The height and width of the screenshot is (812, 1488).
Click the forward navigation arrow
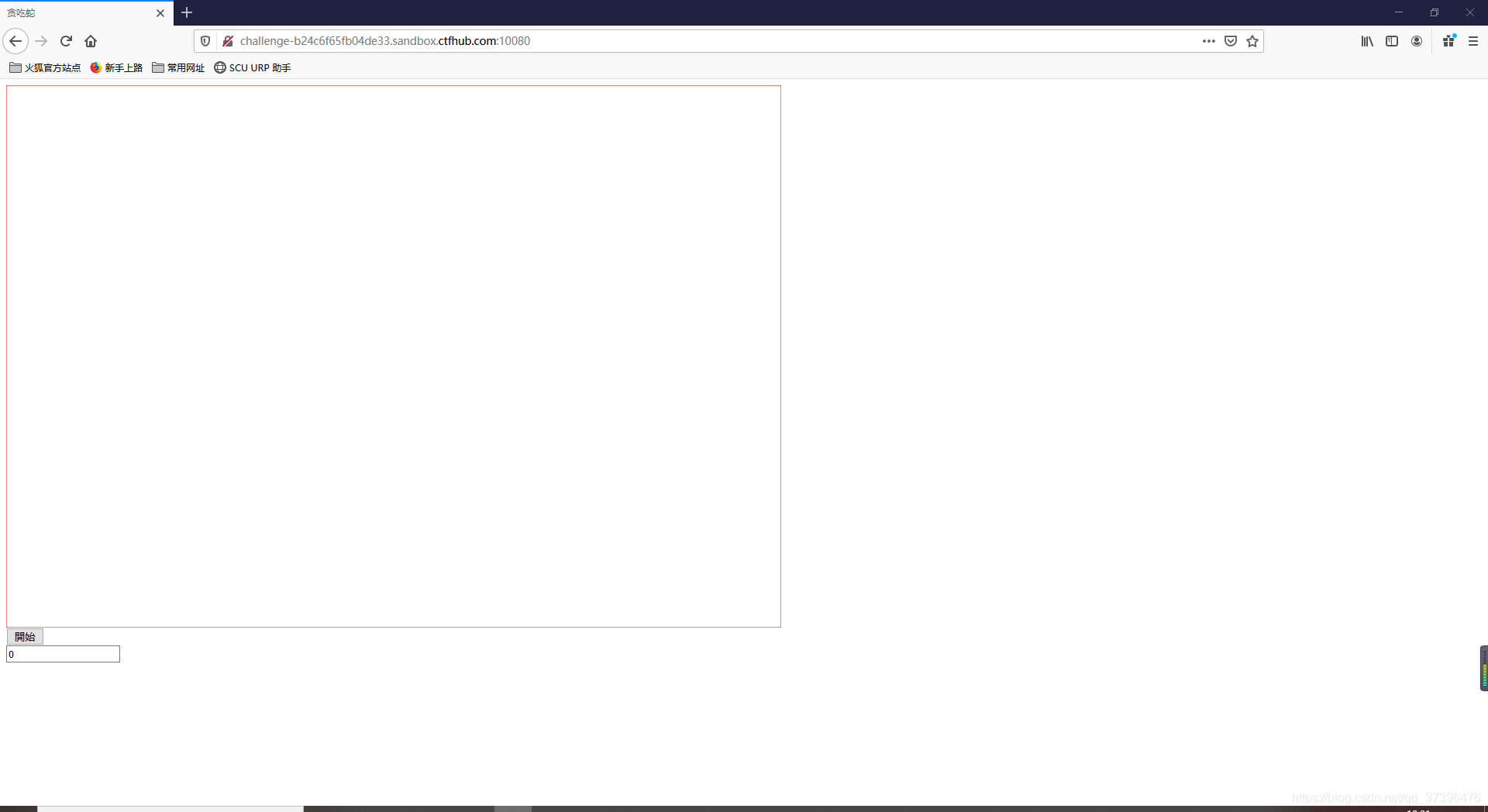(42, 41)
